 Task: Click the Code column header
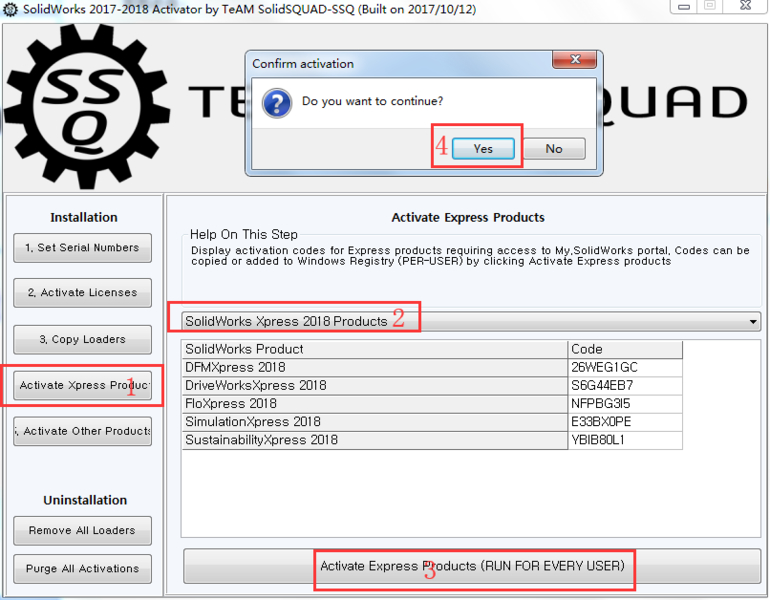click(x=625, y=349)
